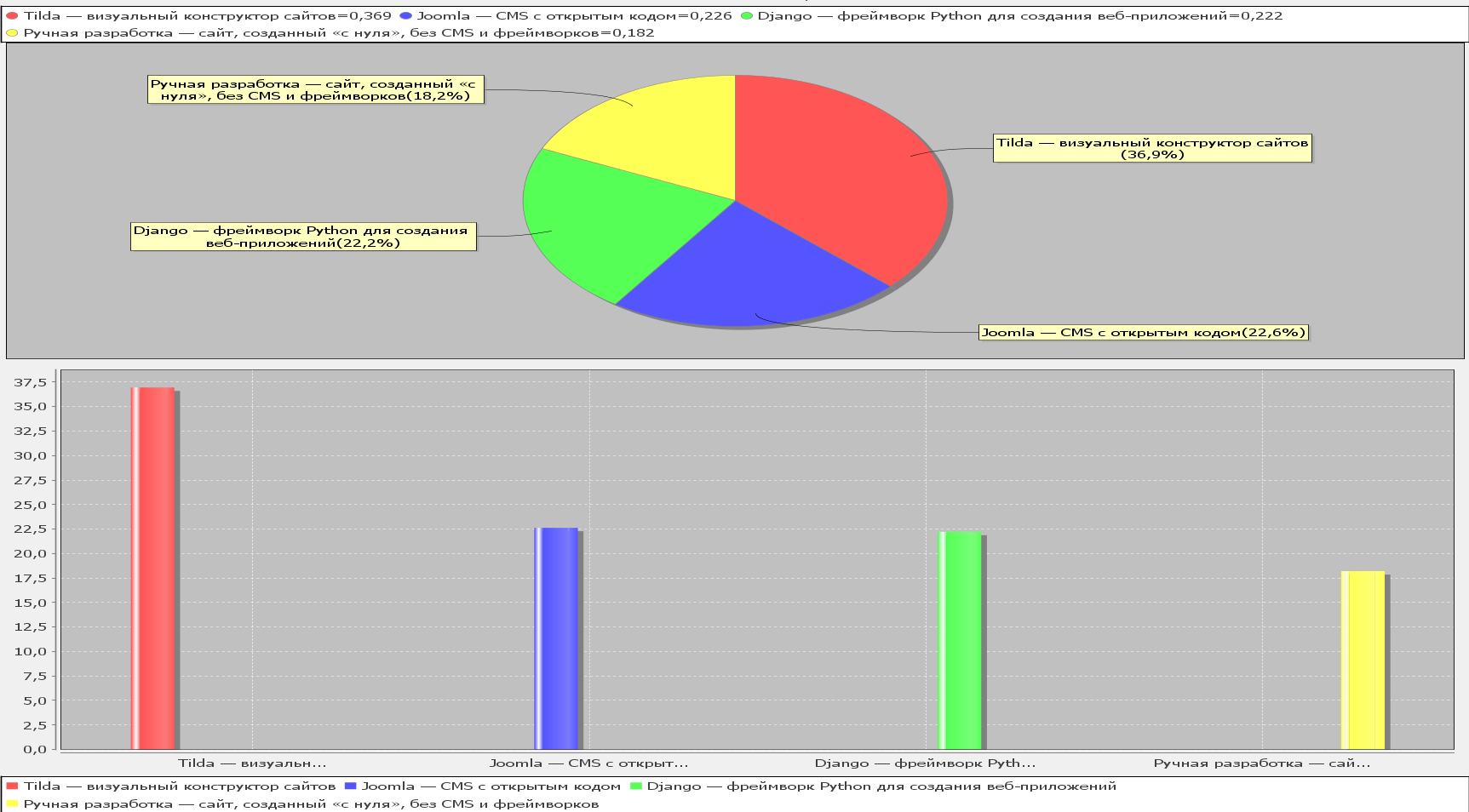Click the green Django circle in top legend
This screenshot has width=1469, height=812.
tap(746, 16)
